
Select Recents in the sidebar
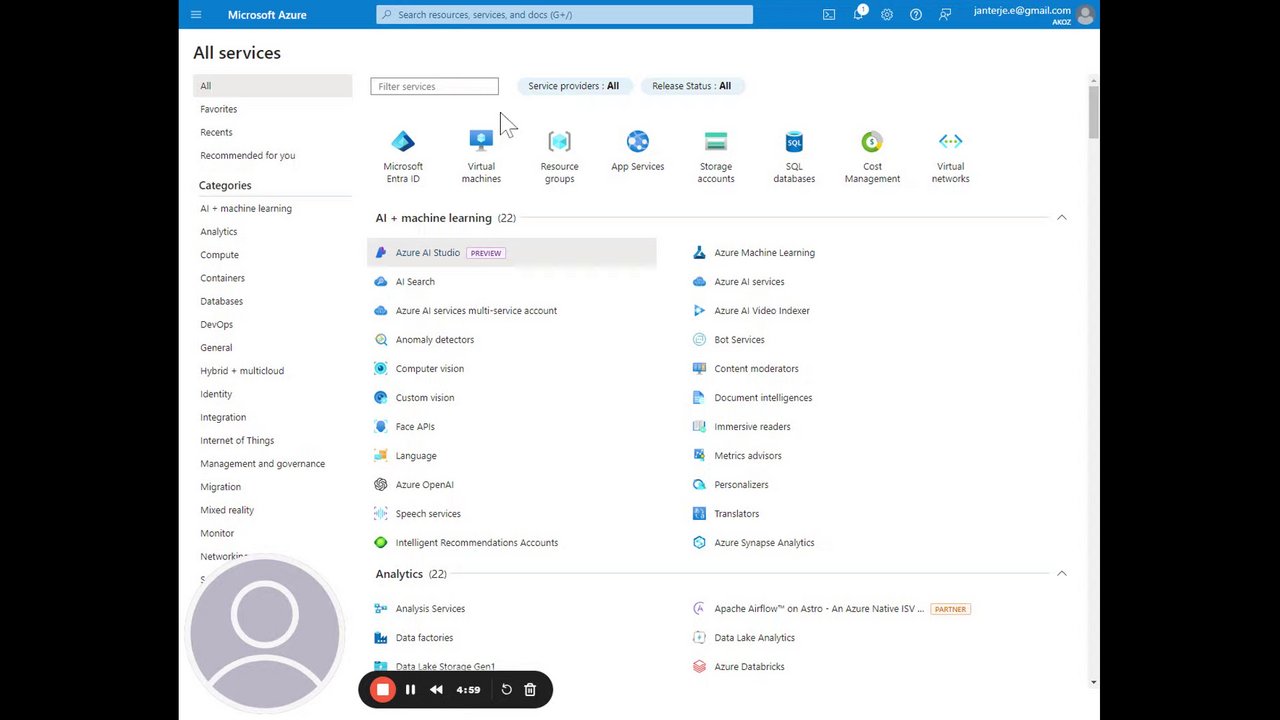[x=216, y=132]
